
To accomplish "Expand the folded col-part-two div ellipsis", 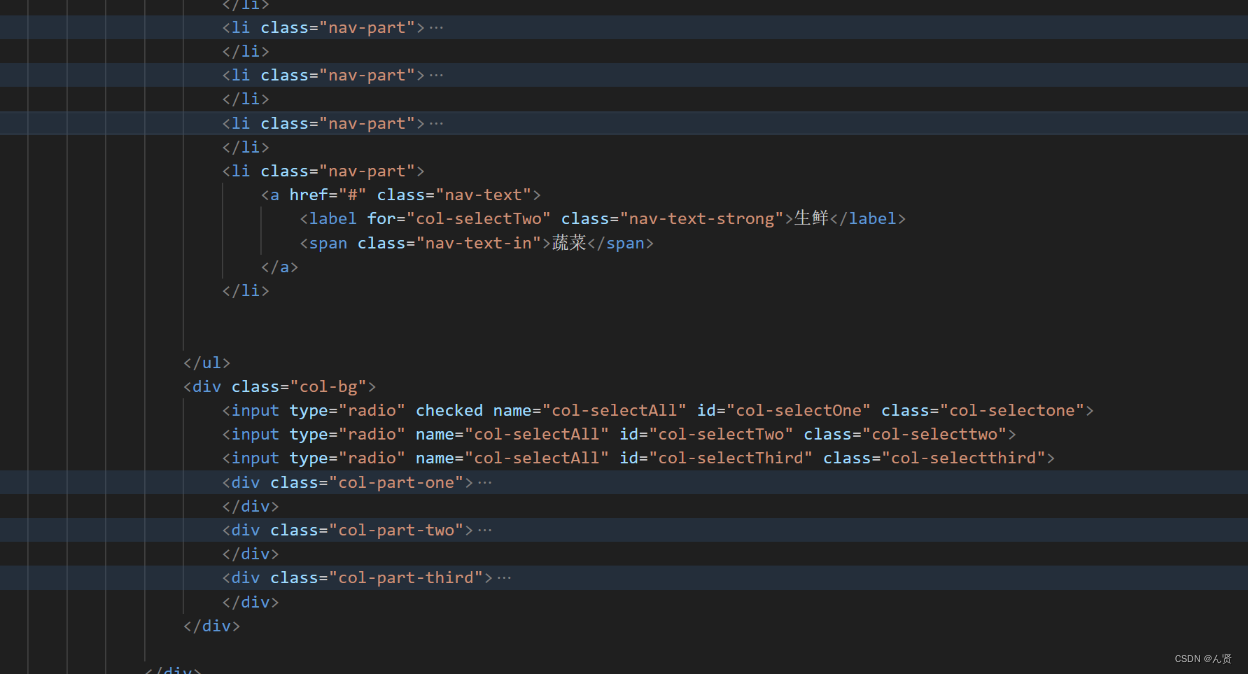I will [485, 530].
